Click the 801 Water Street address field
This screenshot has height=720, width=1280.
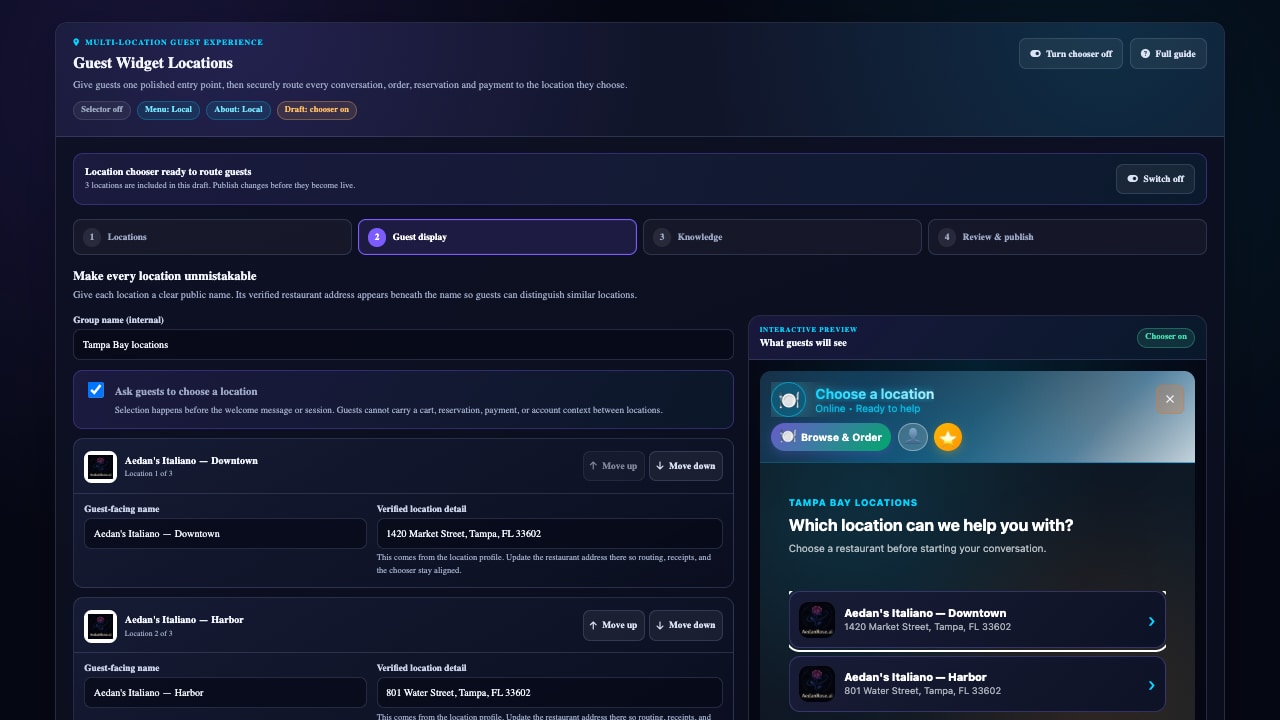(549, 693)
